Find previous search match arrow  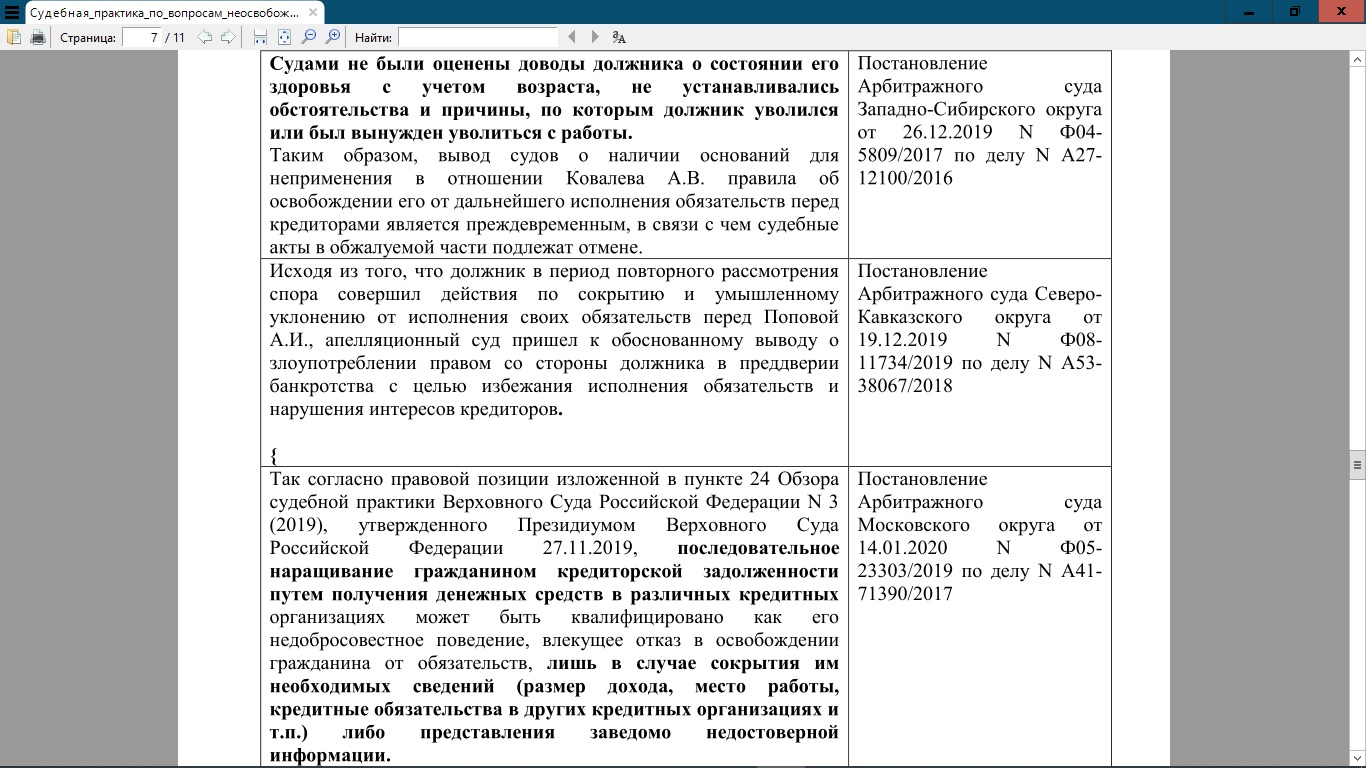[572, 37]
